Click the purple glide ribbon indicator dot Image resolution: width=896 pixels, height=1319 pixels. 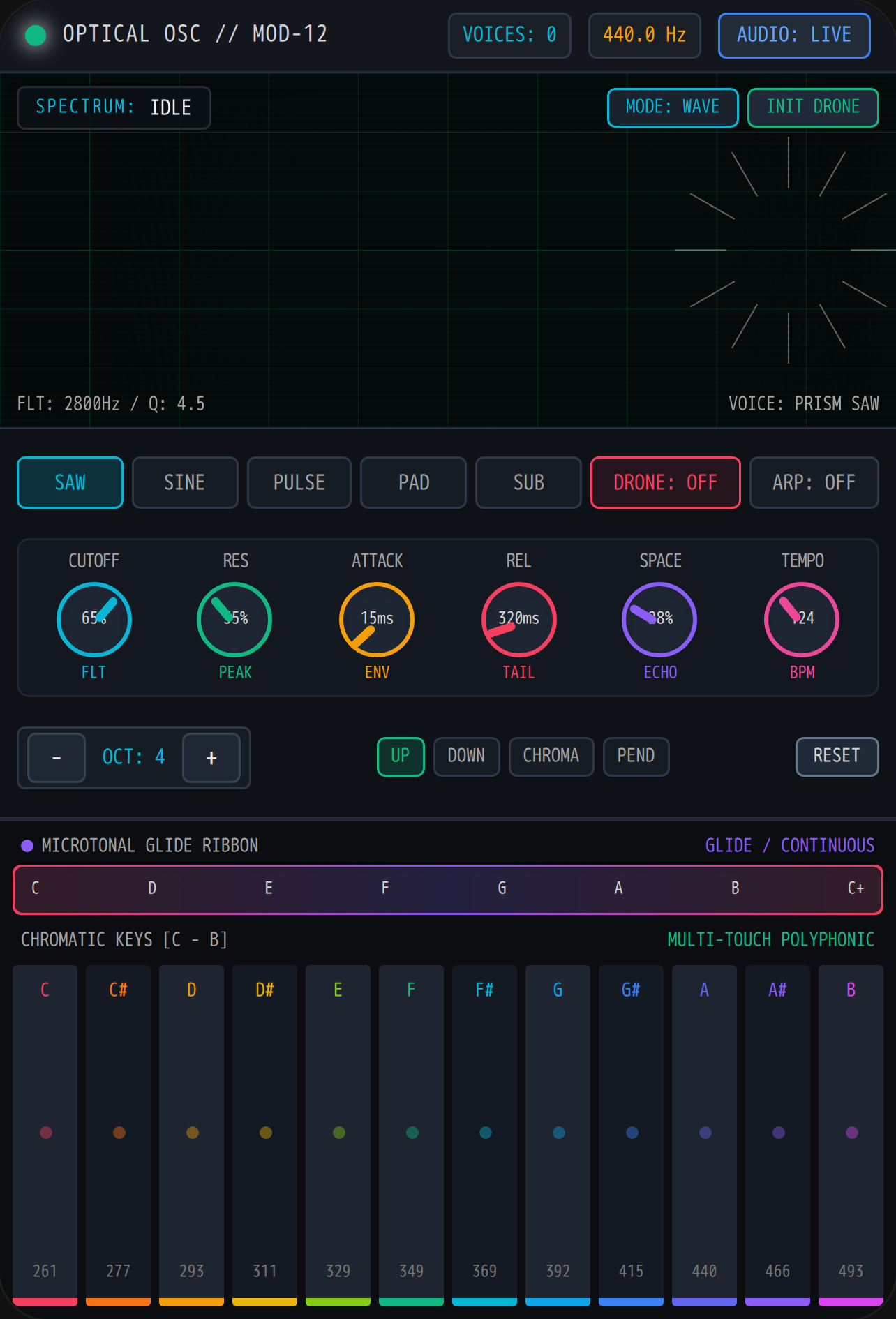tap(27, 846)
